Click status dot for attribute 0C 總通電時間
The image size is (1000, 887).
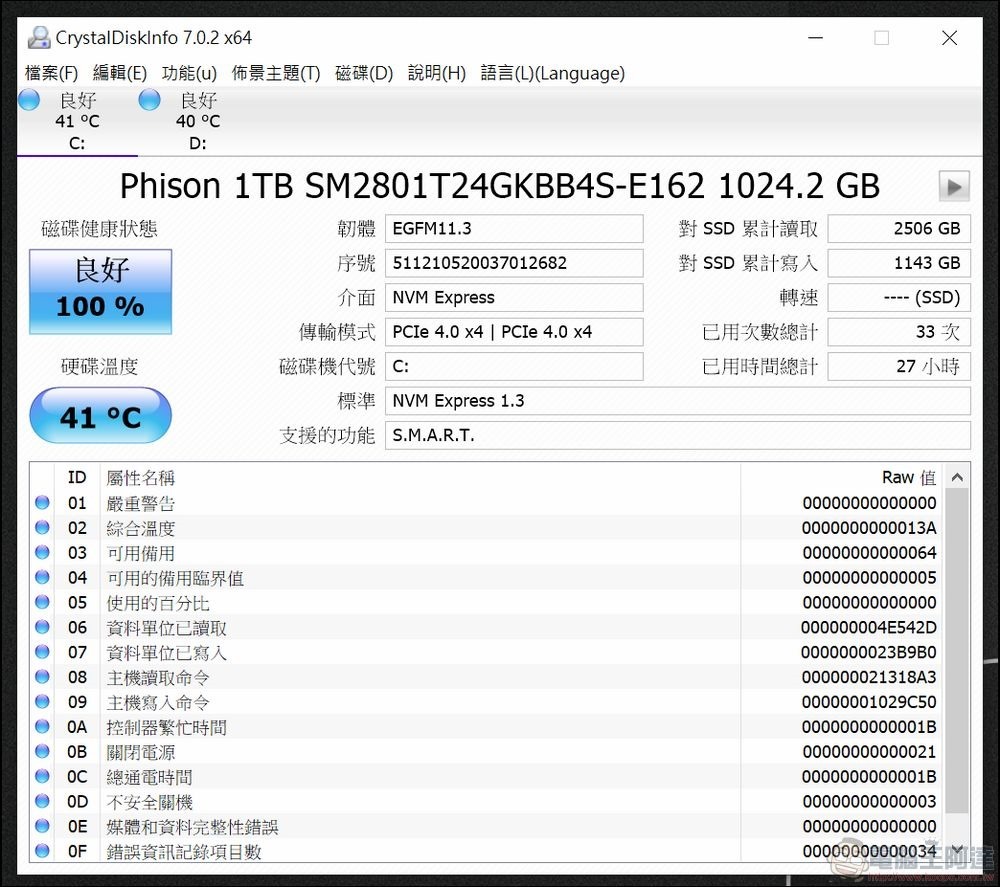(x=43, y=776)
